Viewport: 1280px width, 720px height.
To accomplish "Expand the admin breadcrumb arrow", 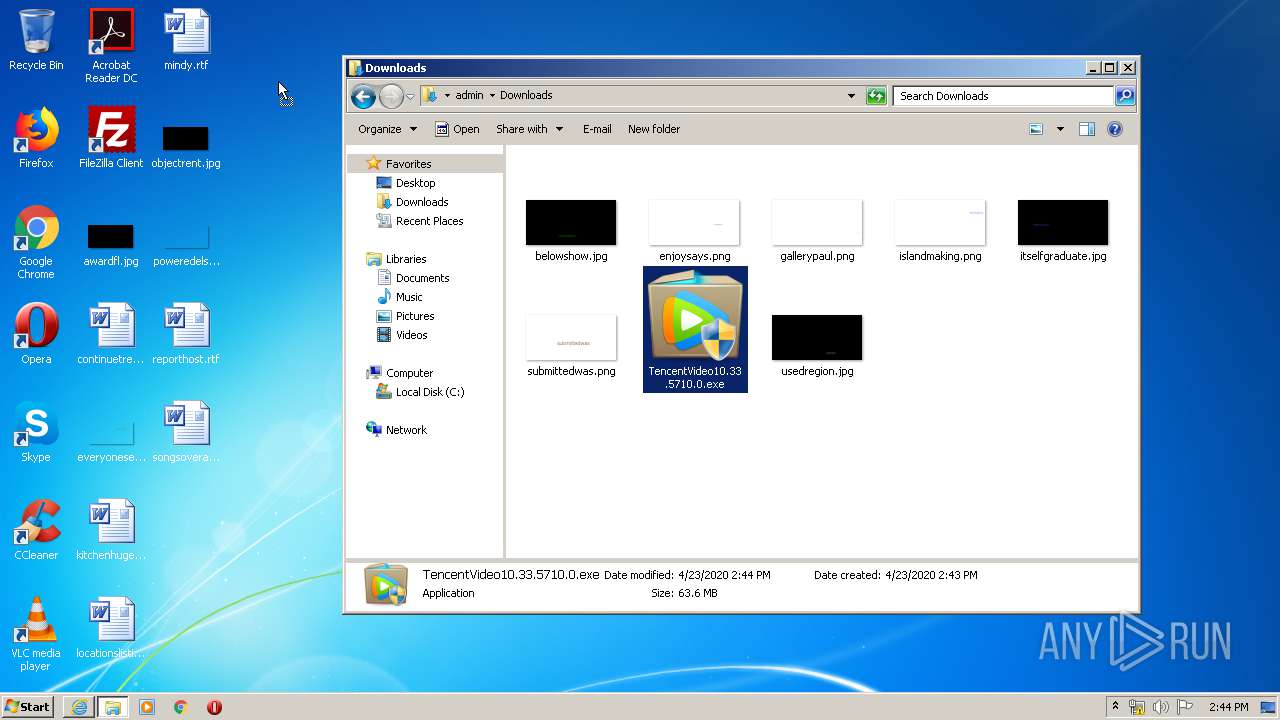I will 492,96.
